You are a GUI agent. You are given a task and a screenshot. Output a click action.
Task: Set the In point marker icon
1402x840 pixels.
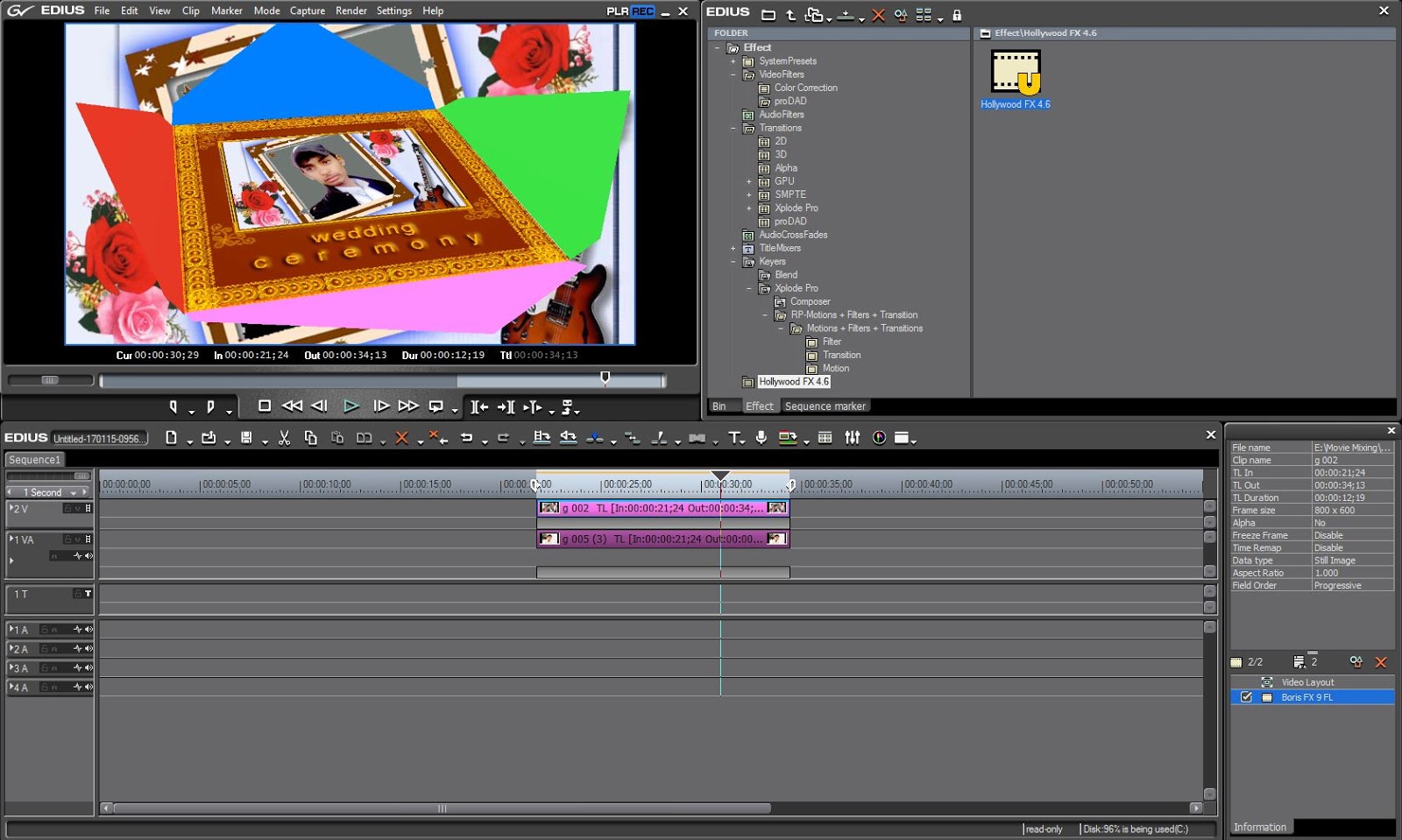click(173, 406)
